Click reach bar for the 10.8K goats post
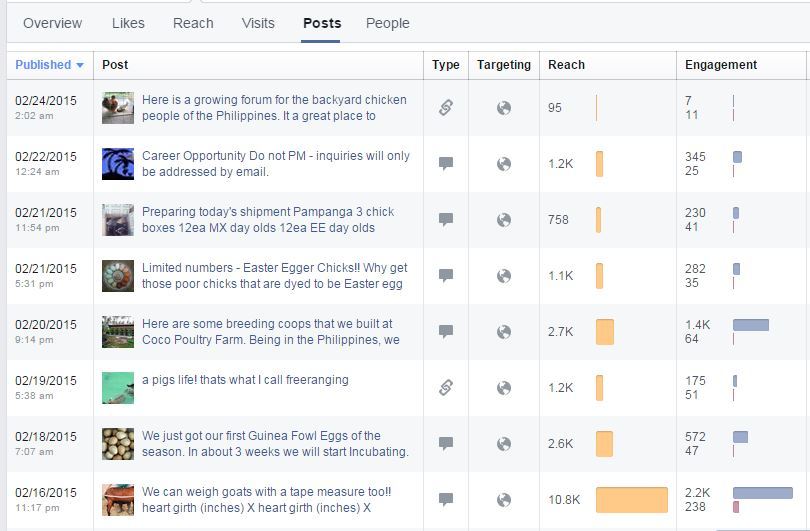The width and height of the screenshot is (810, 531). (x=631, y=500)
